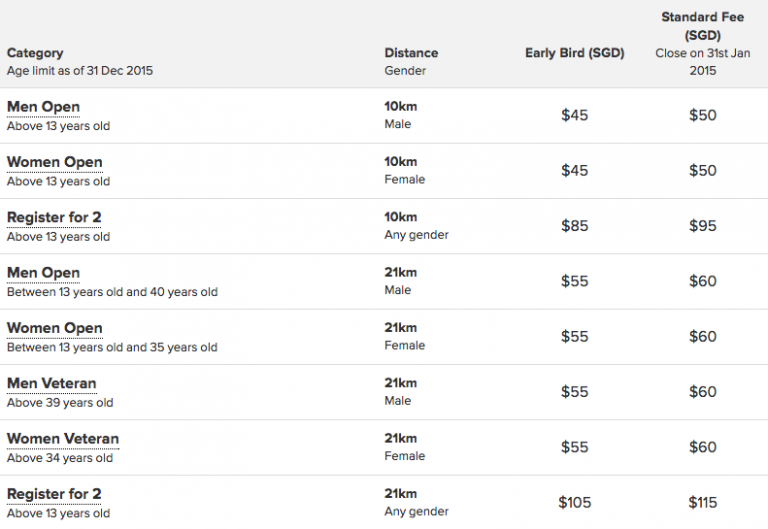
Task: Click 'Between 13 years old and 40 years old'
Action: (x=112, y=292)
